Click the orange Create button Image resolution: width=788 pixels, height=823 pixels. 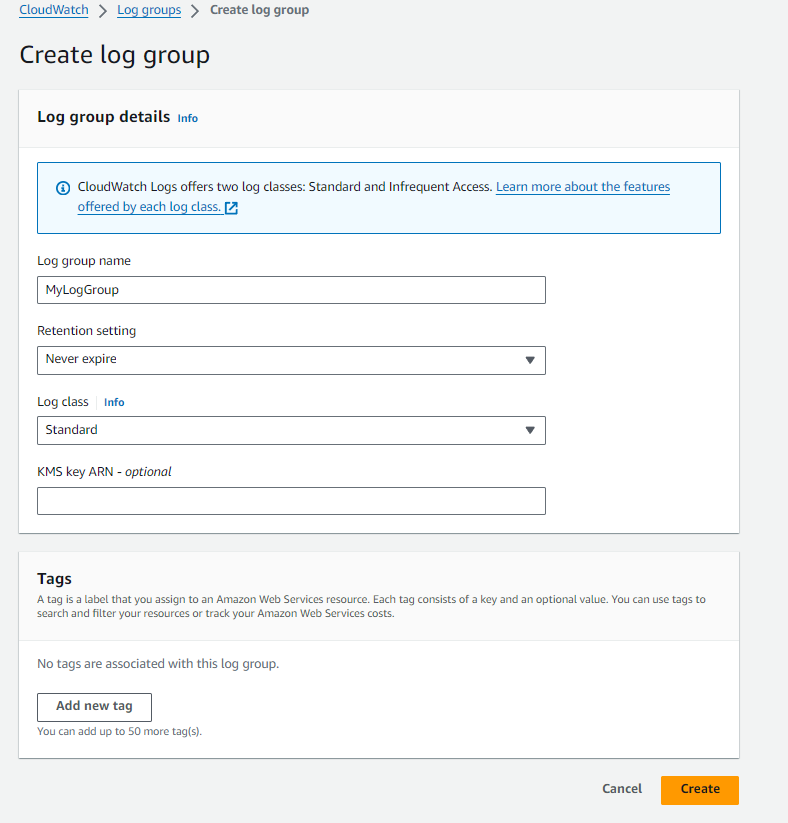click(699, 789)
